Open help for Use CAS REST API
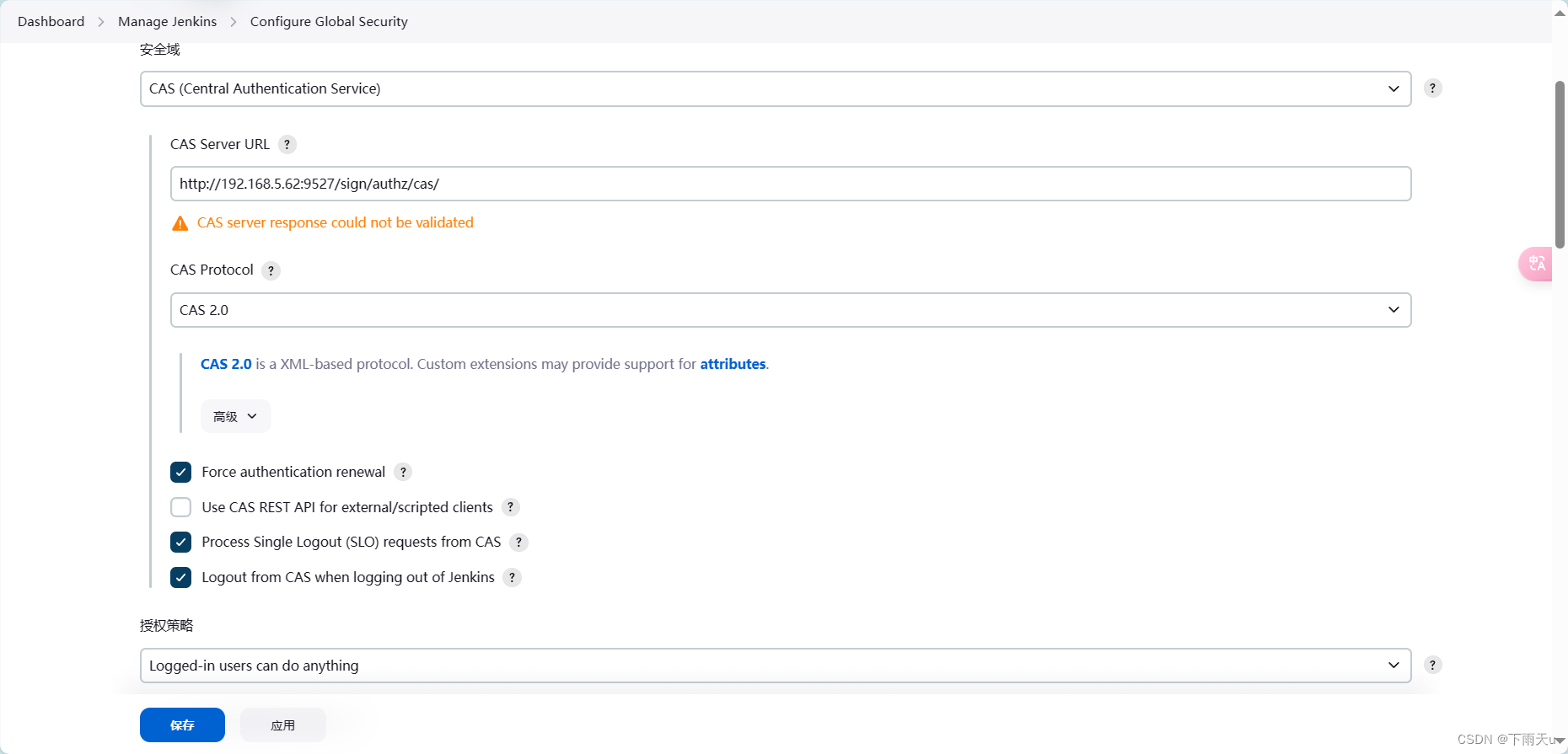 (510, 507)
